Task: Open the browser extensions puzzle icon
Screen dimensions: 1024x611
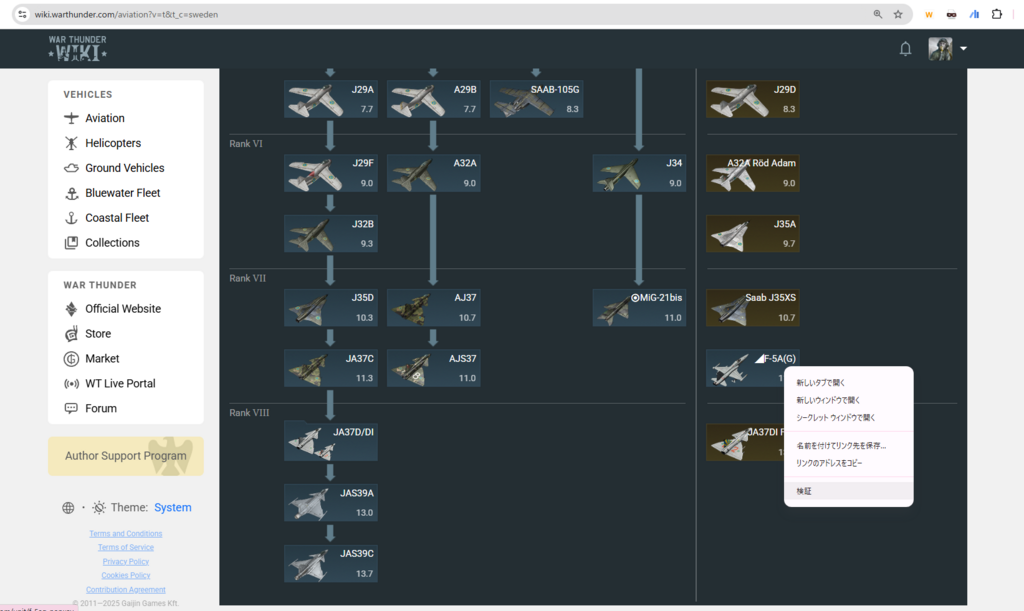Action: 996,15
